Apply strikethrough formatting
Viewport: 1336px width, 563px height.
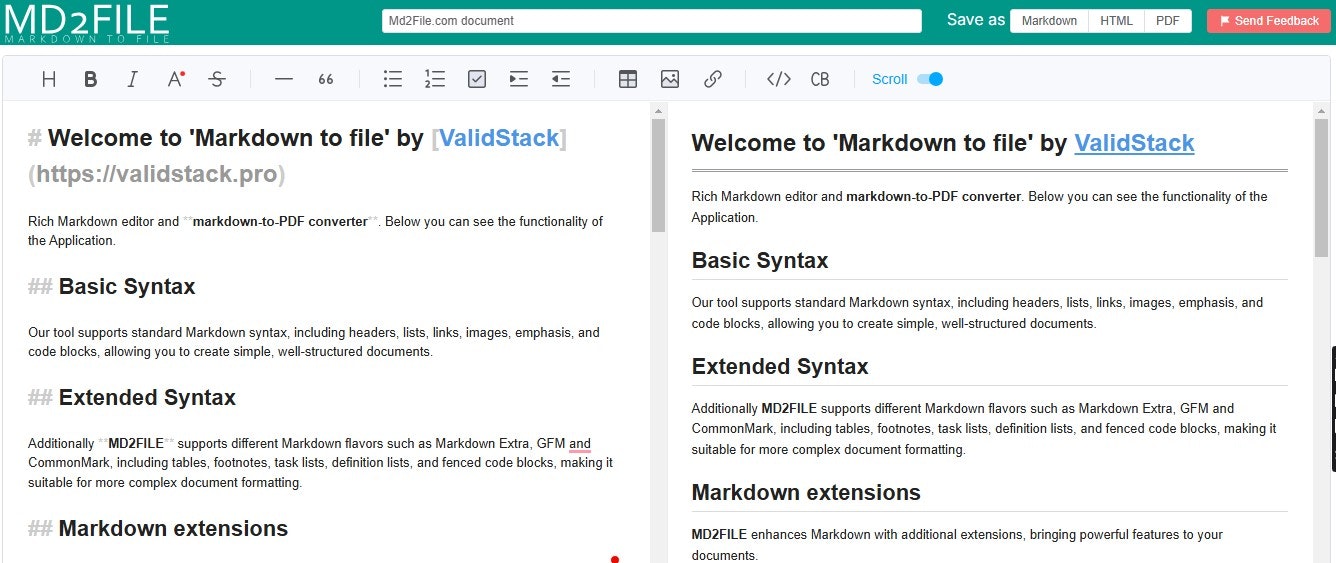[x=217, y=79]
